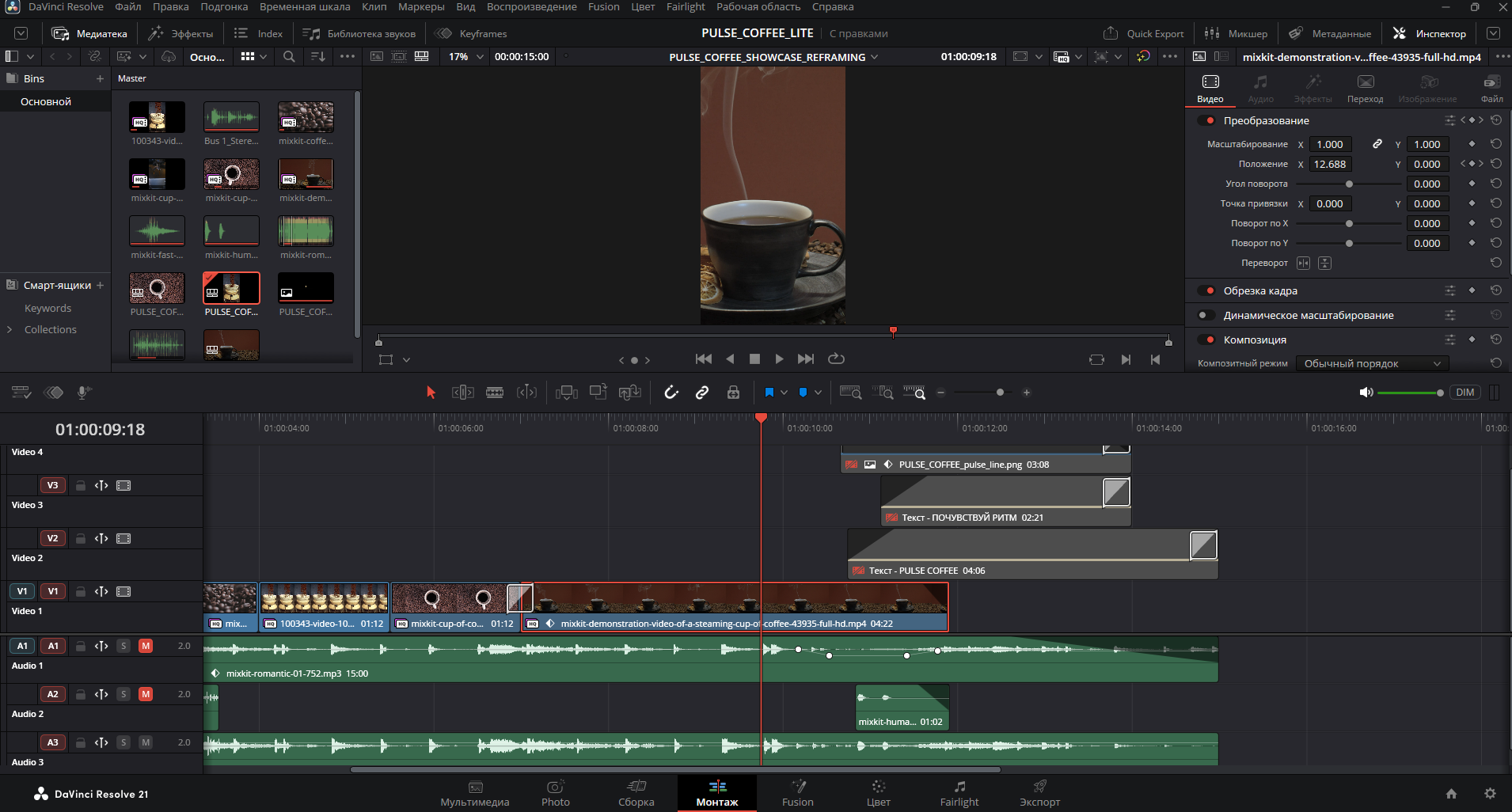The height and width of the screenshot is (812, 1512).
Task: Activate the Blade razor edit tool
Action: [495, 393]
